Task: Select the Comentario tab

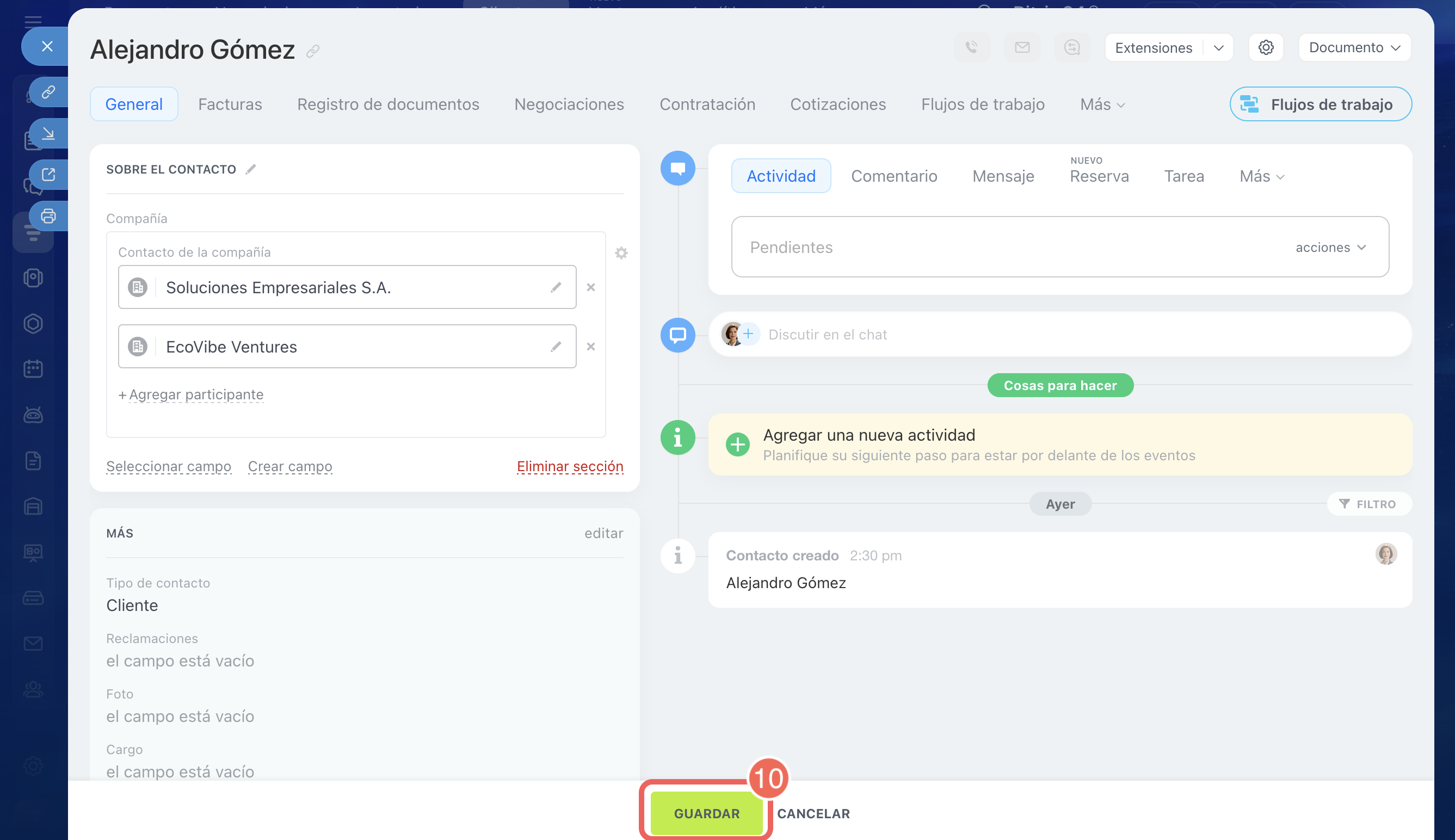Action: click(893, 176)
